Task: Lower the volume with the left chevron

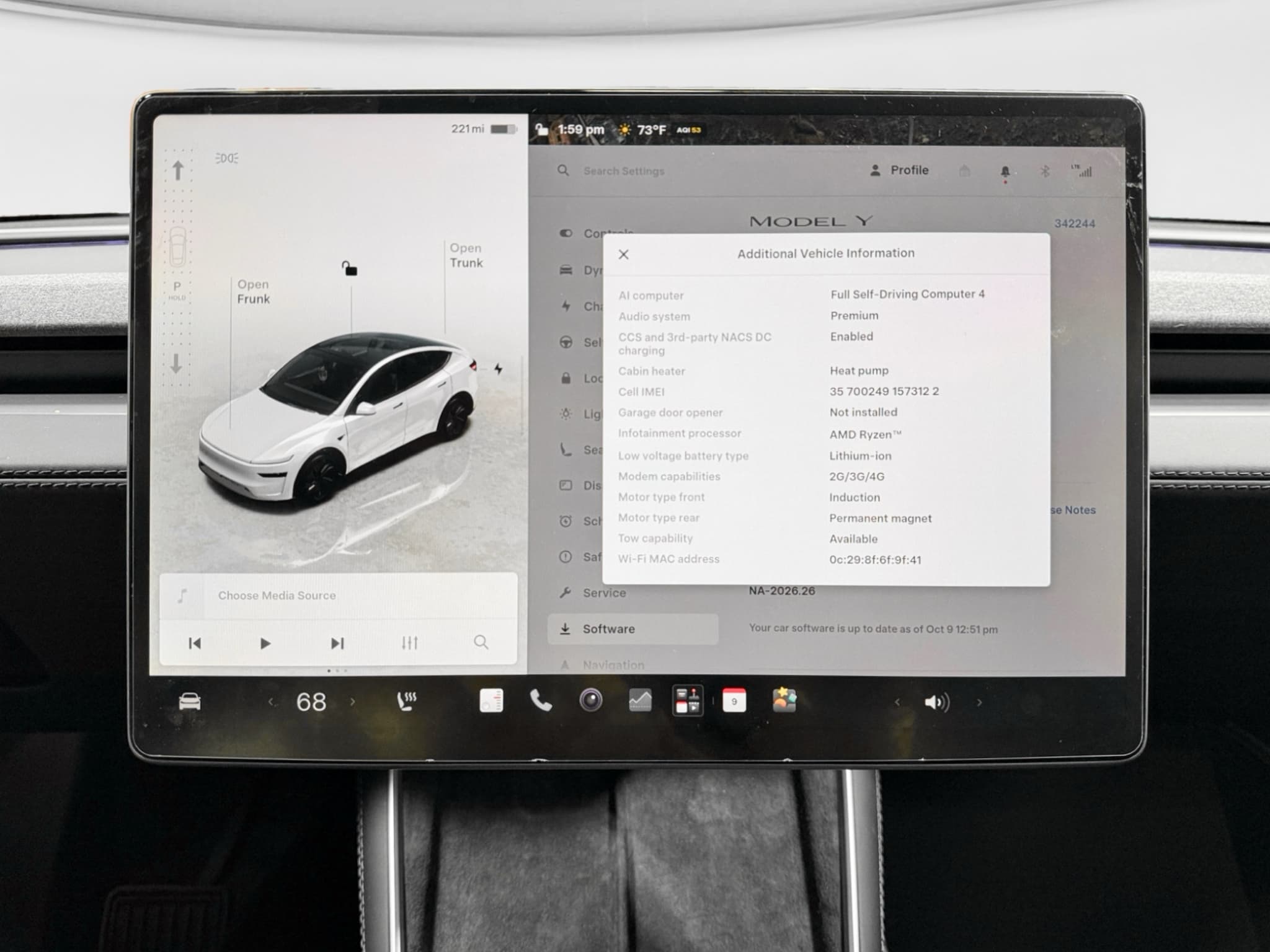Action: [897, 702]
